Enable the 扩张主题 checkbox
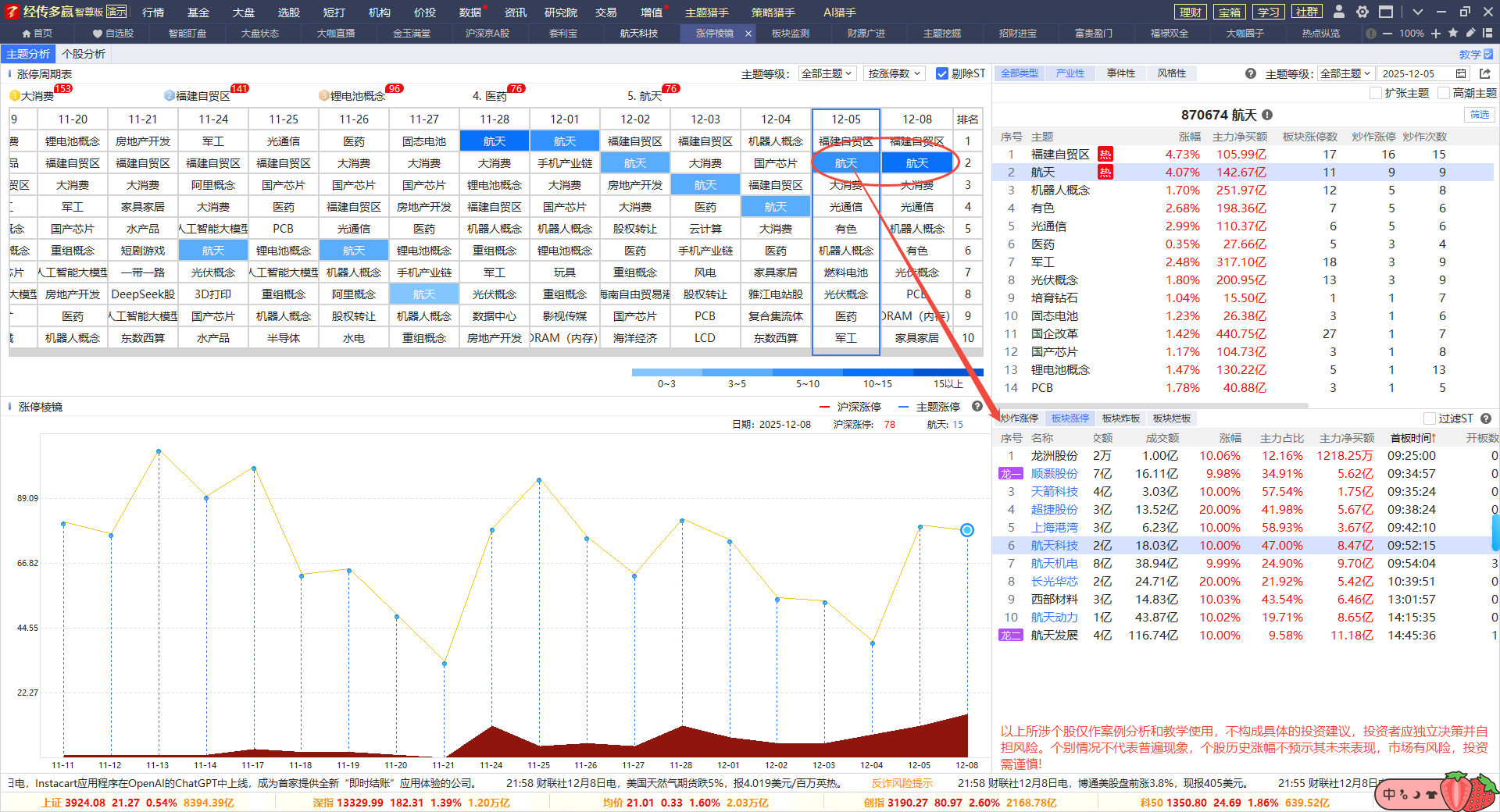 tap(1376, 93)
